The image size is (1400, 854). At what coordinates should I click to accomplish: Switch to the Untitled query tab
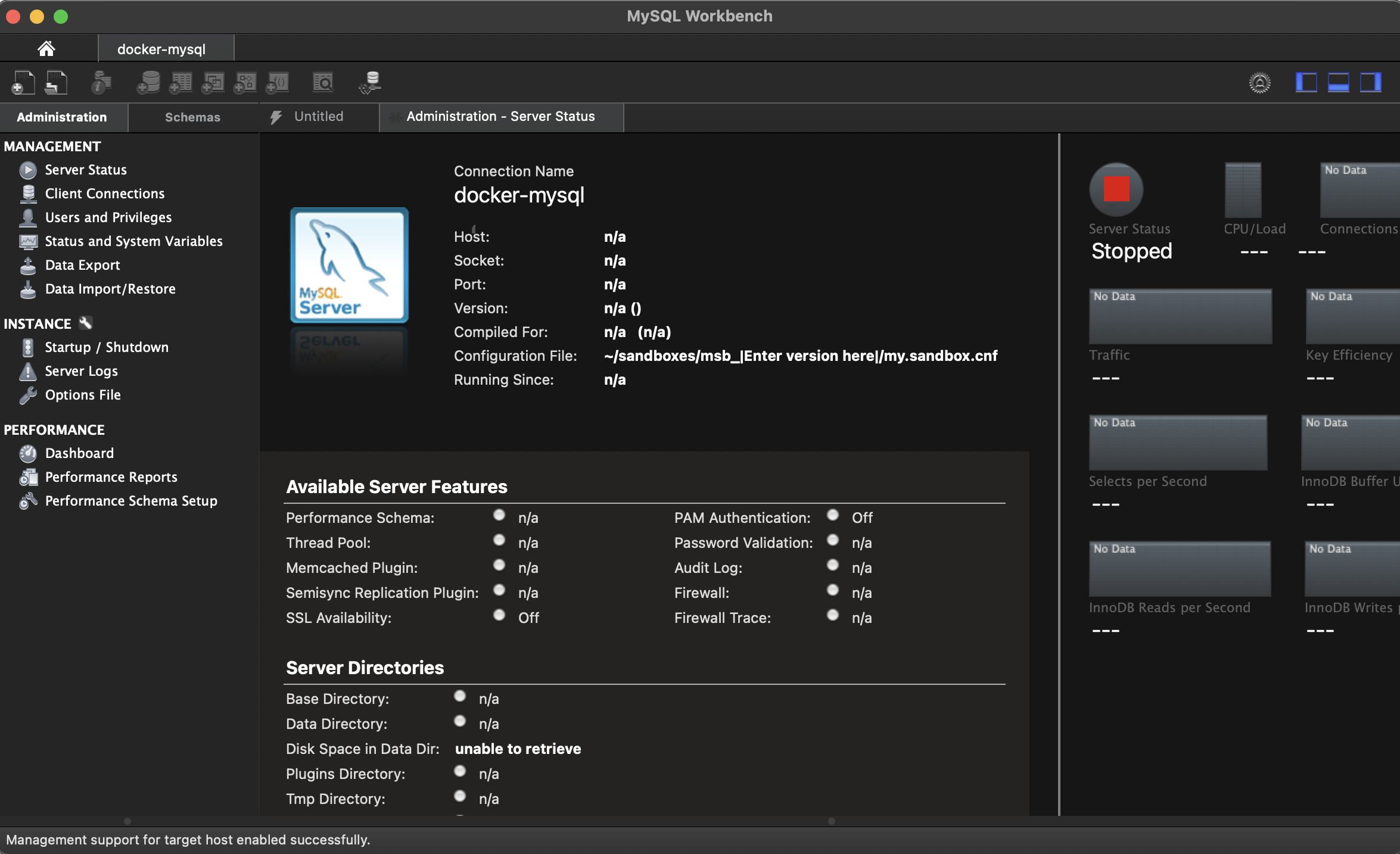(x=318, y=117)
